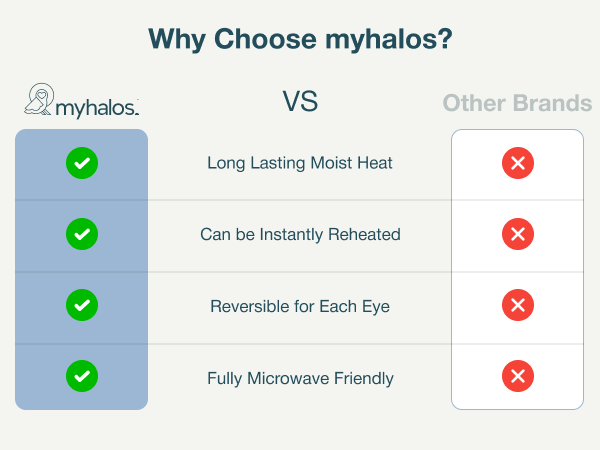The image size is (600, 450).
Task: Click the 'Long Lasting Moist Heat' label
Action: pyautogui.click(x=300, y=163)
